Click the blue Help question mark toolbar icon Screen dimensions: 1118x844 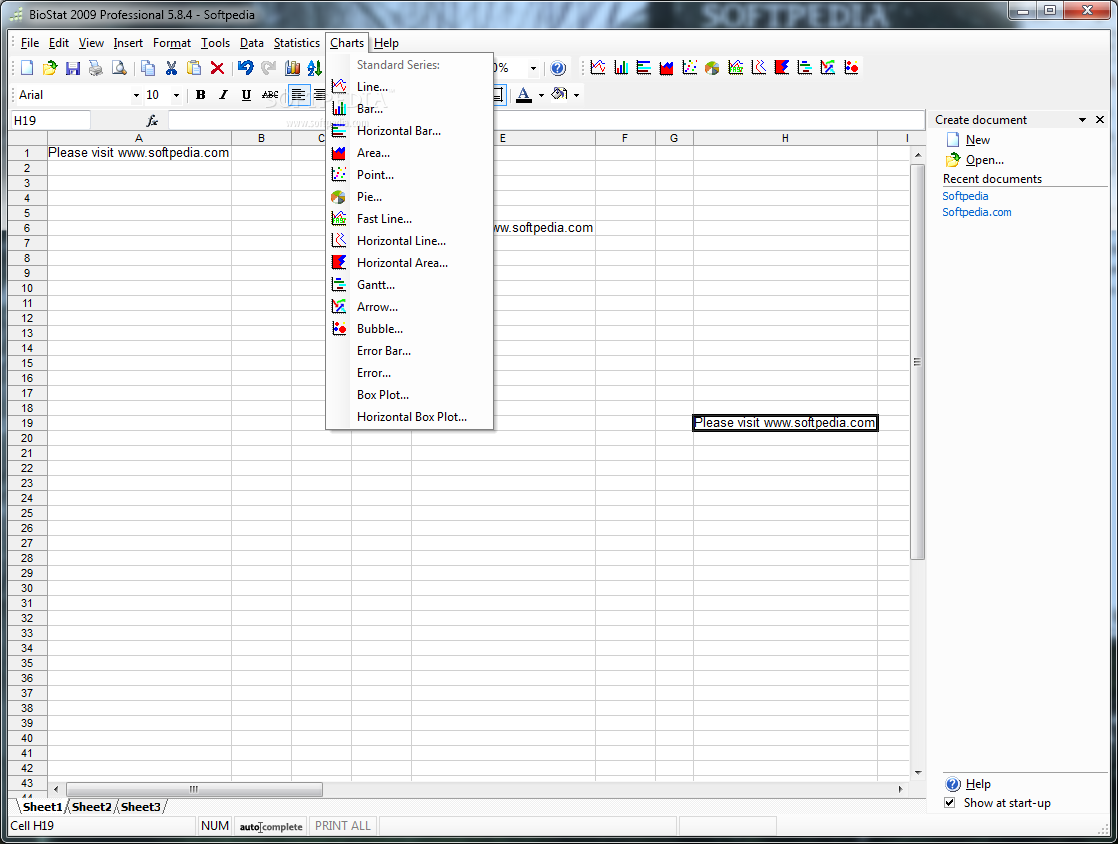(x=558, y=68)
